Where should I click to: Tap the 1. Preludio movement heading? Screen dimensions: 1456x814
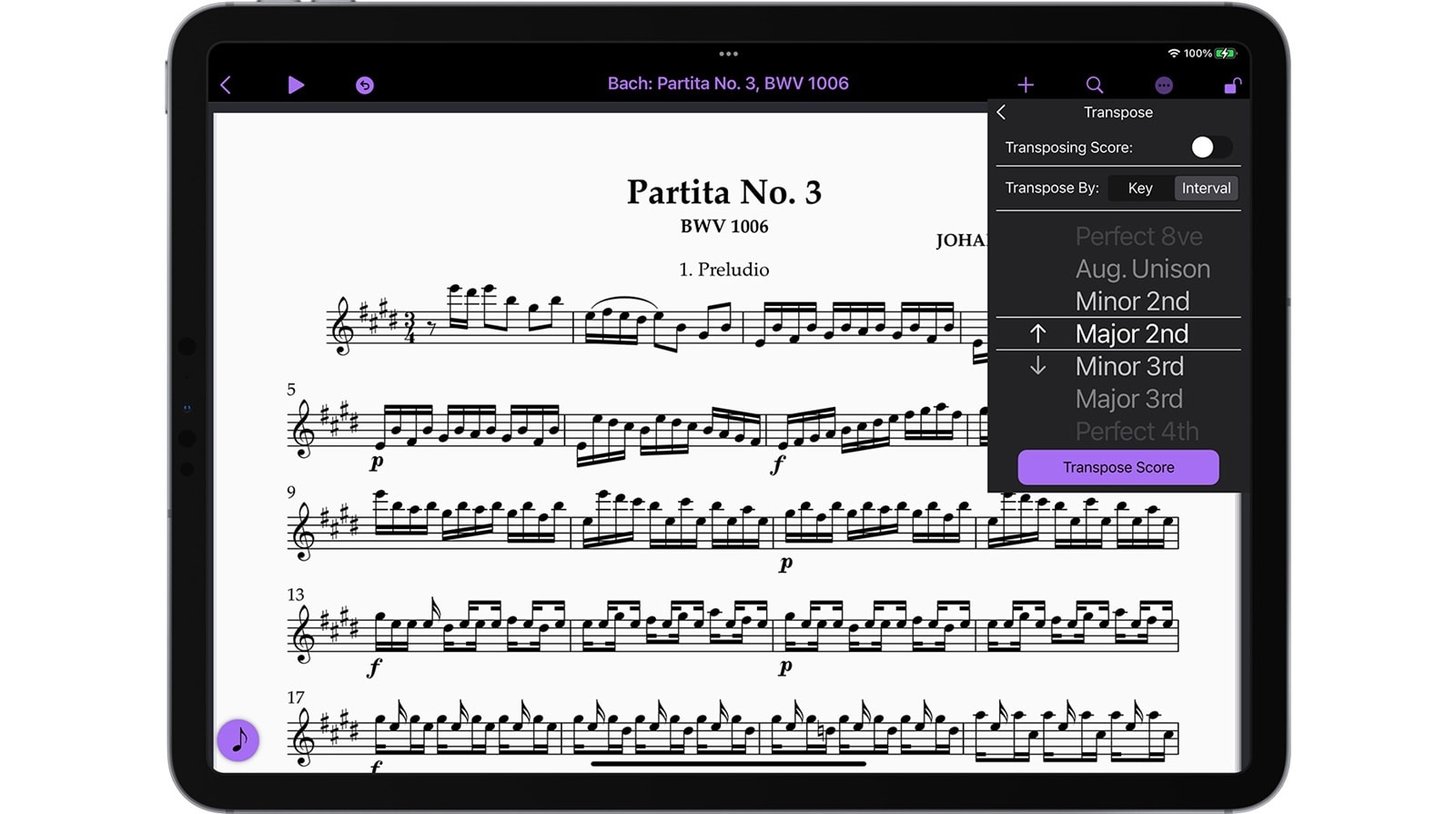coord(724,270)
